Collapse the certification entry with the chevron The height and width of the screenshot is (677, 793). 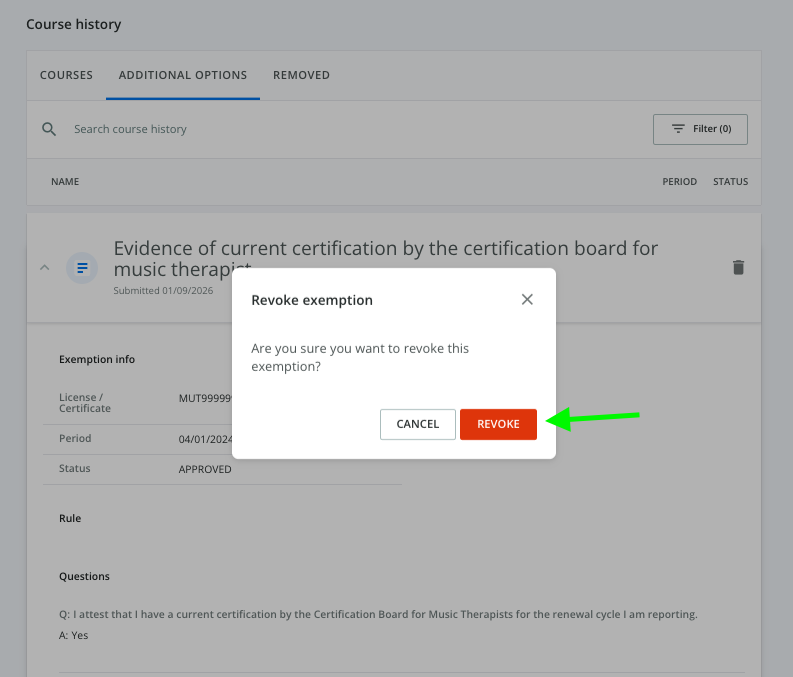(44, 267)
